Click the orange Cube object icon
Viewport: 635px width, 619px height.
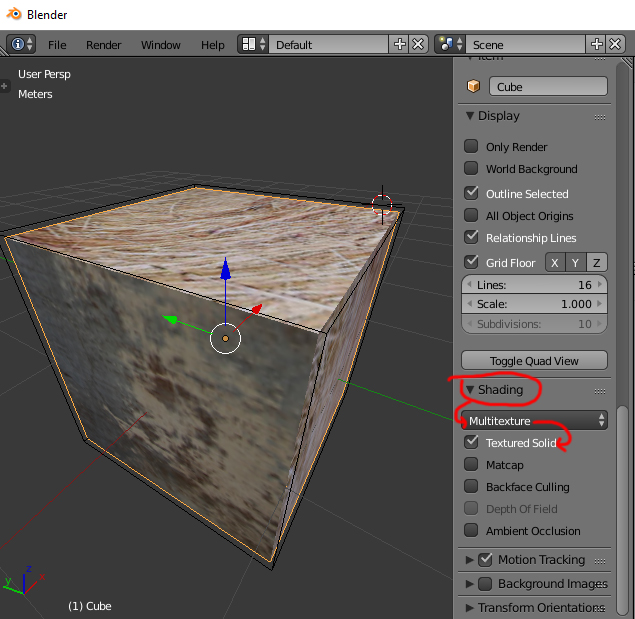pos(473,86)
